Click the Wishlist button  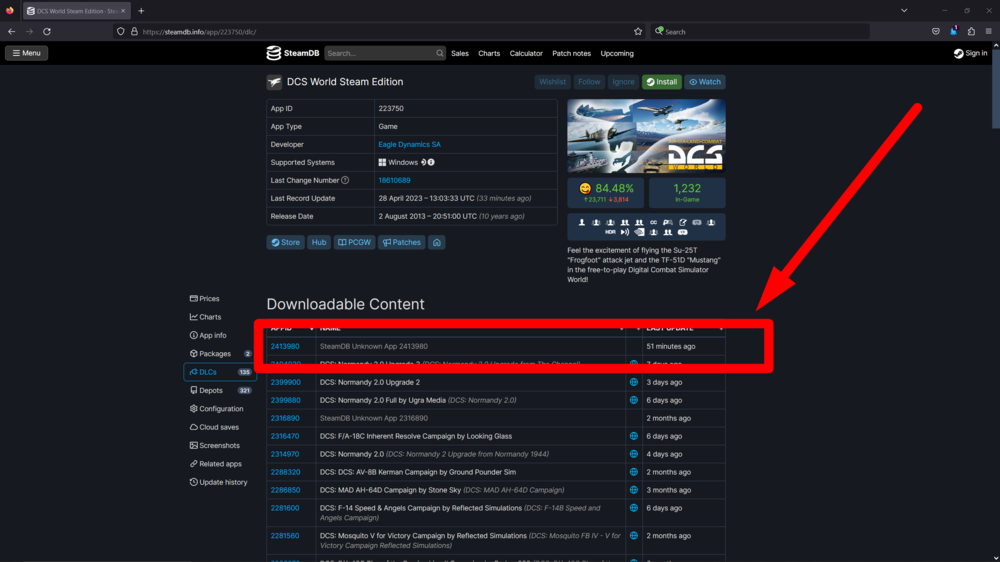552,82
